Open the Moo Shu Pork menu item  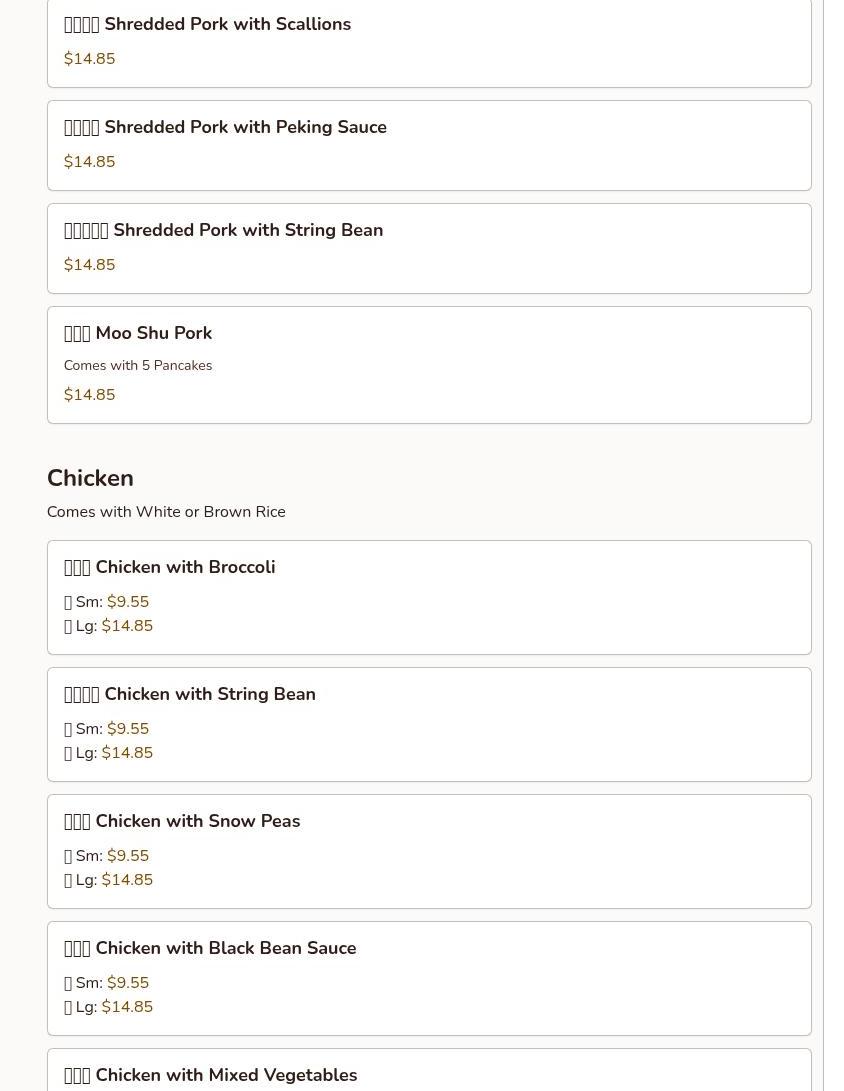[153, 334]
